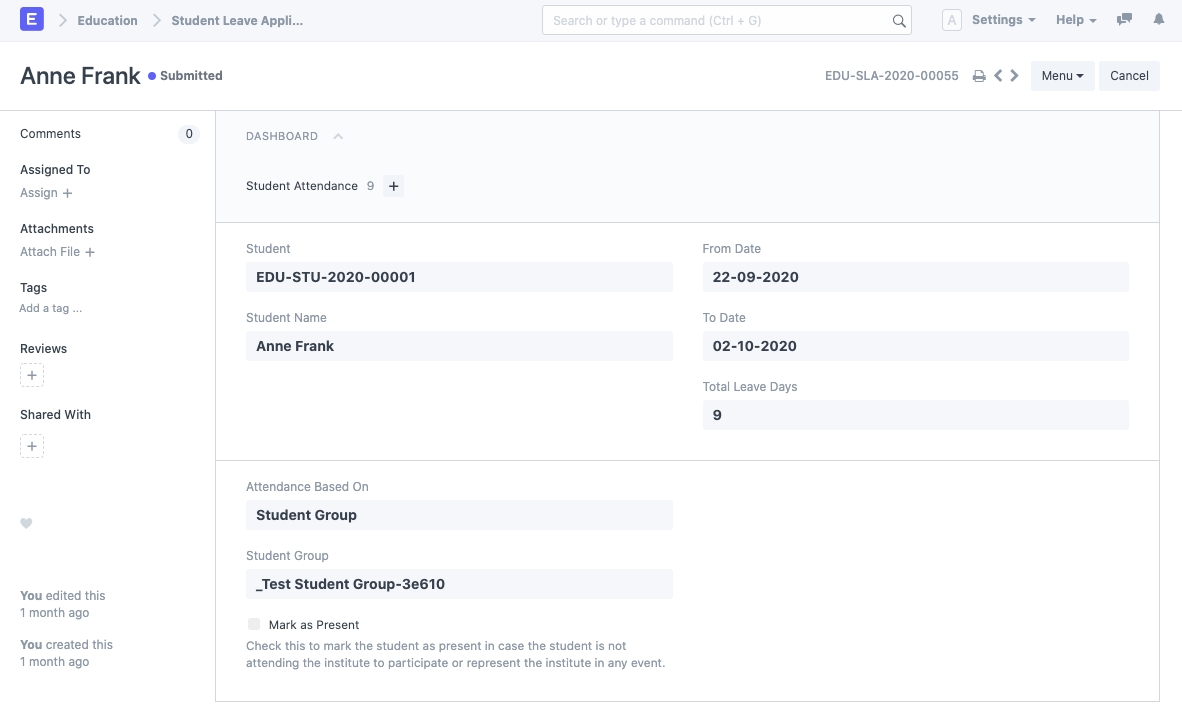The height and width of the screenshot is (724, 1182).
Task: Click the print icon
Action: [979, 76]
